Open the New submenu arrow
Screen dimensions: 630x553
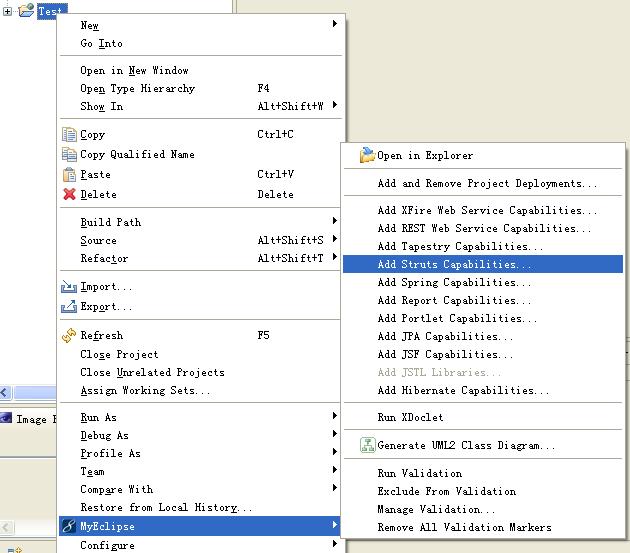coord(335,24)
